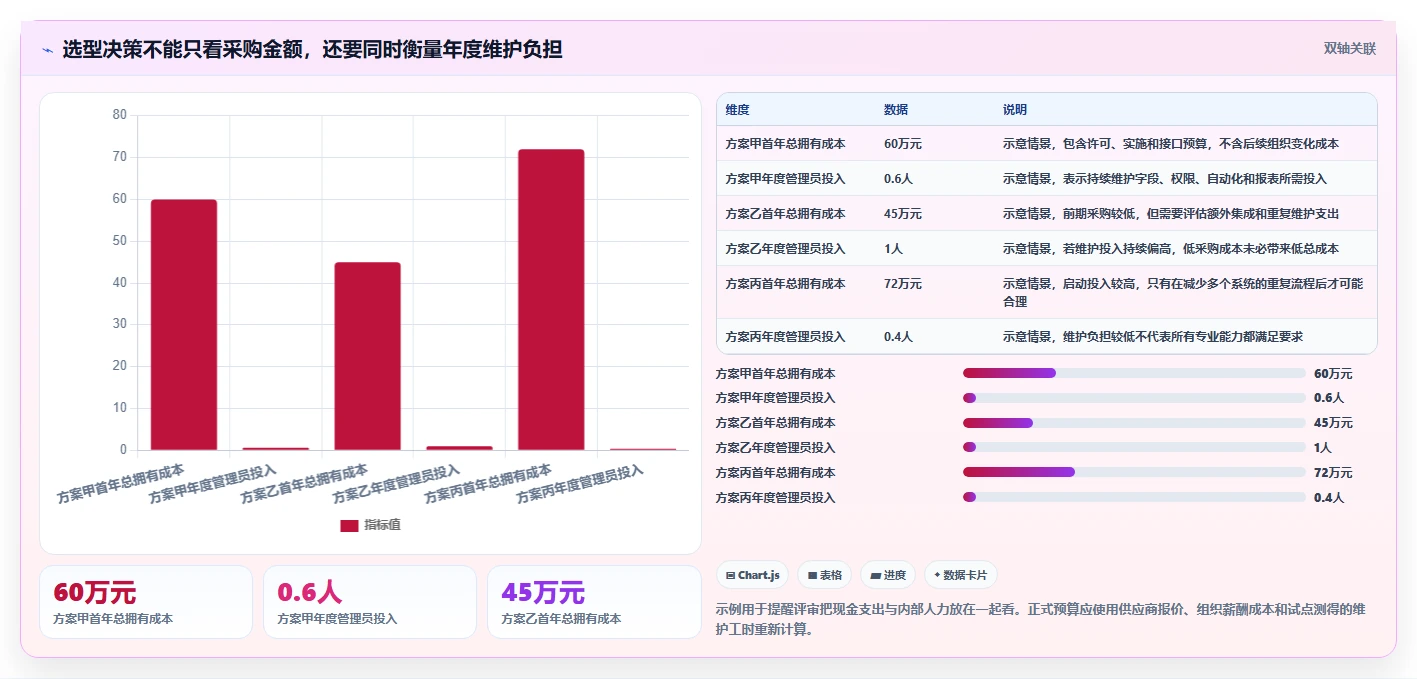Open the 45万元 方案乙首年总拥有成本 data card
This screenshot has height=679, width=1417.
pos(594,602)
